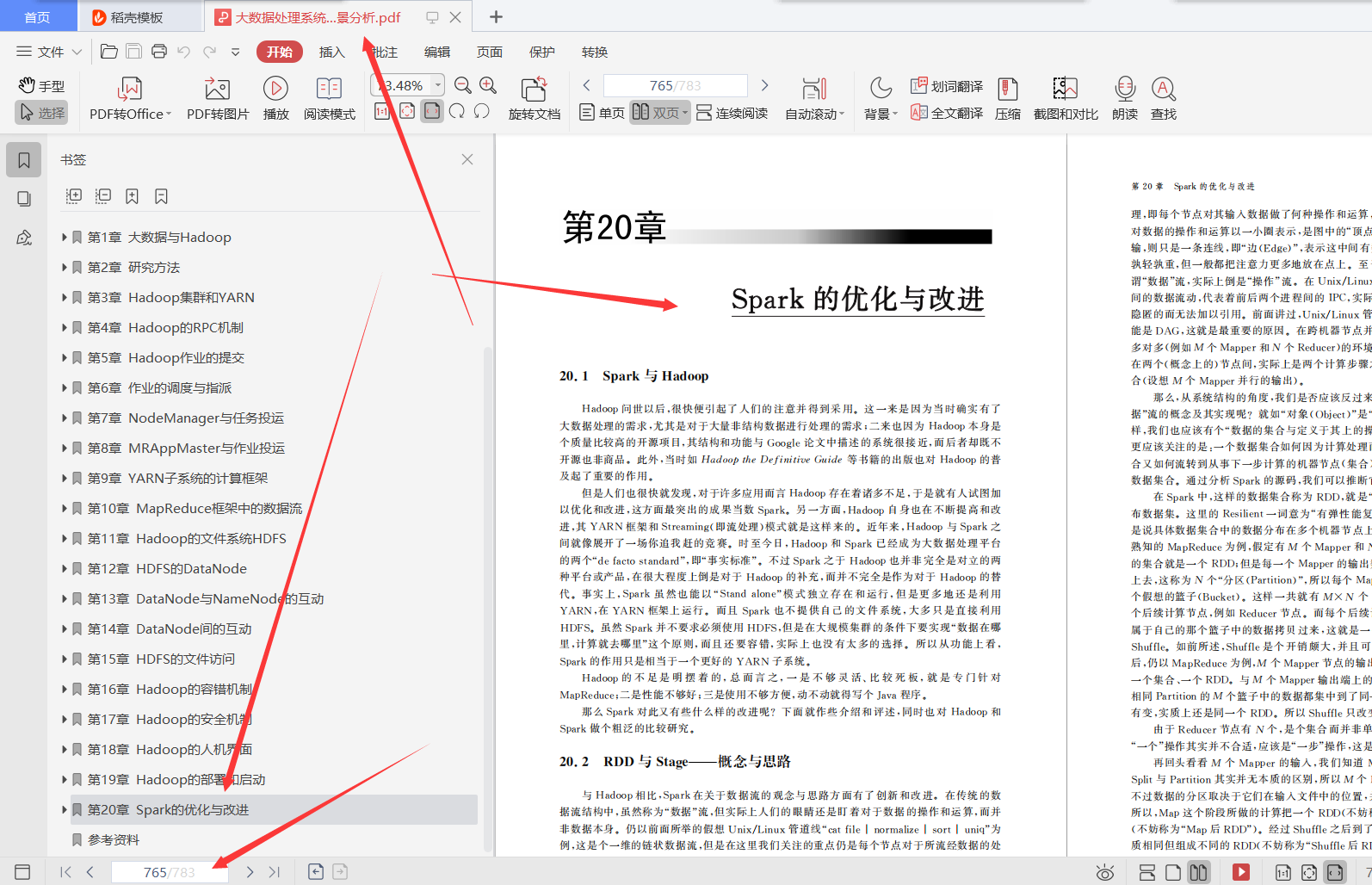Zoom in with the magnifier plus icon
This screenshot has width=1372, height=885.
click(x=488, y=85)
